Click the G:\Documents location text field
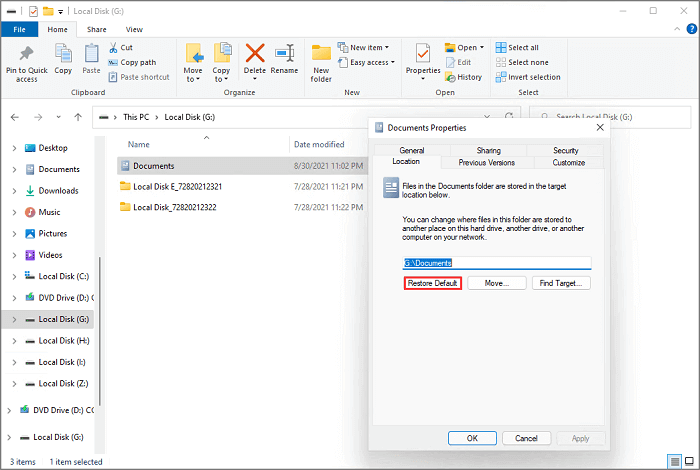This screenshot has width=700, height=470. coord(496,263)
